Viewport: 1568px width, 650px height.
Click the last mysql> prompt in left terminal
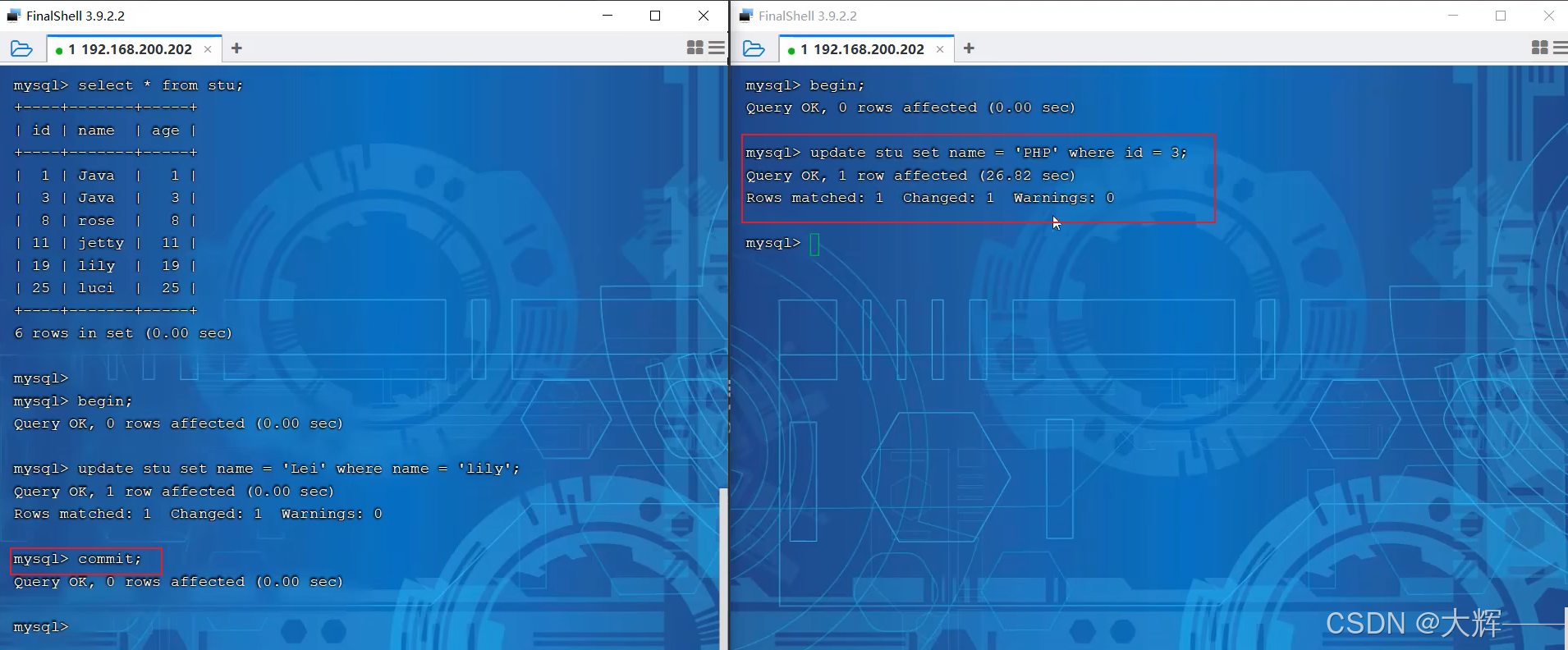click(41, 627)
